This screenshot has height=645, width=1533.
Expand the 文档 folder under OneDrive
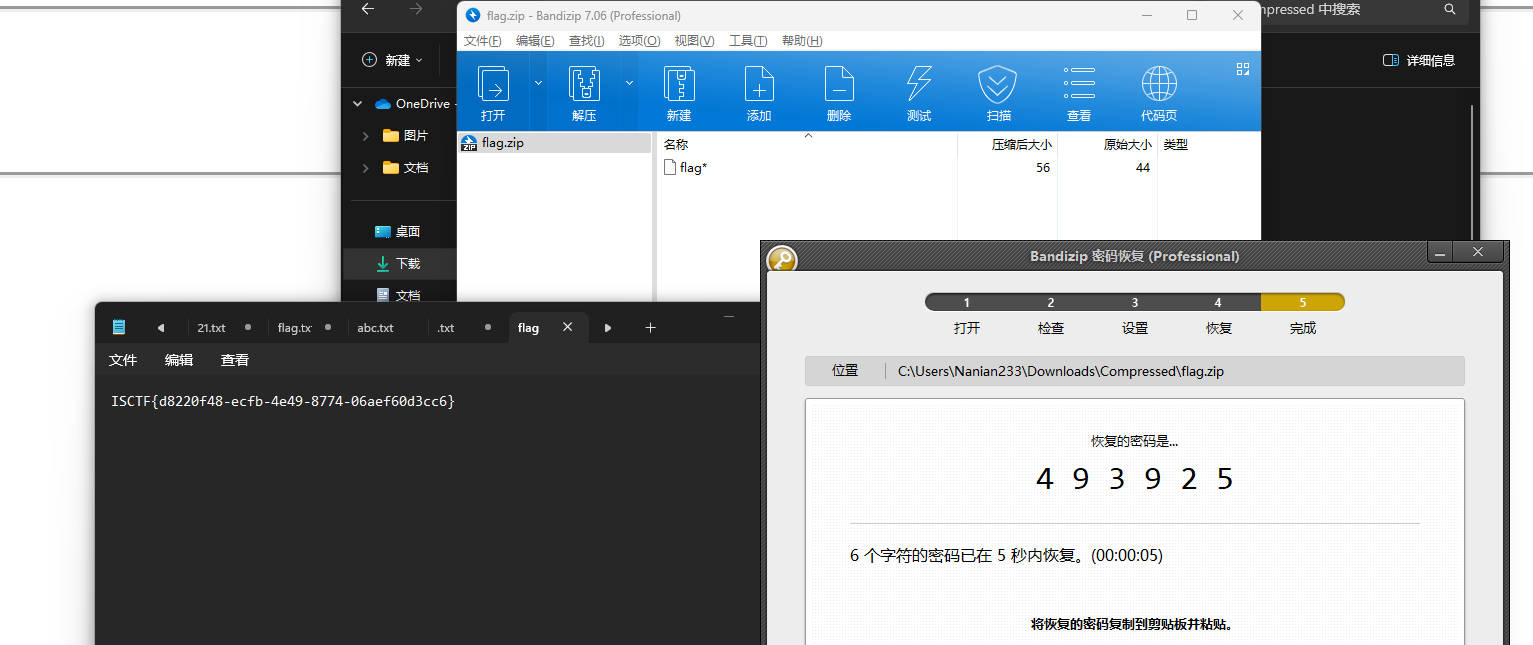(366, 167)
